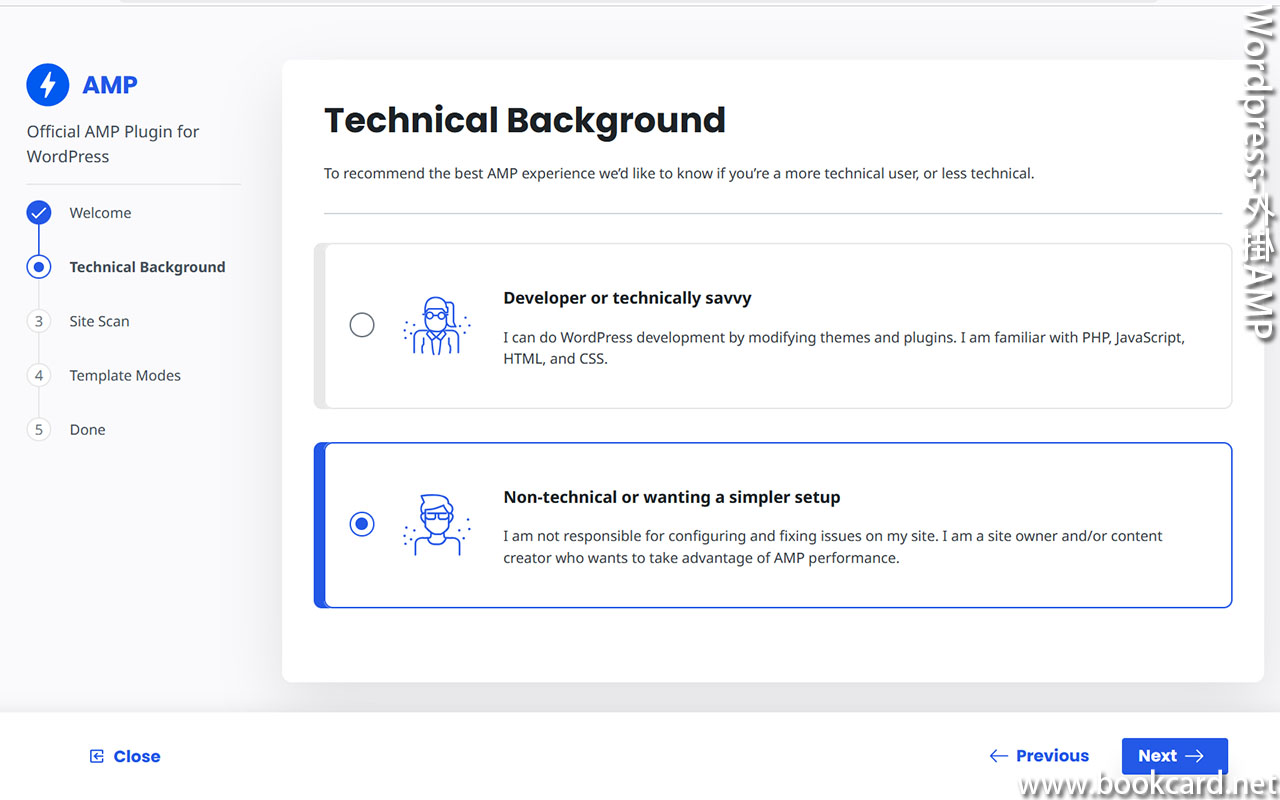Click the Non-technical or simpler setup heading

pos(671,497)
